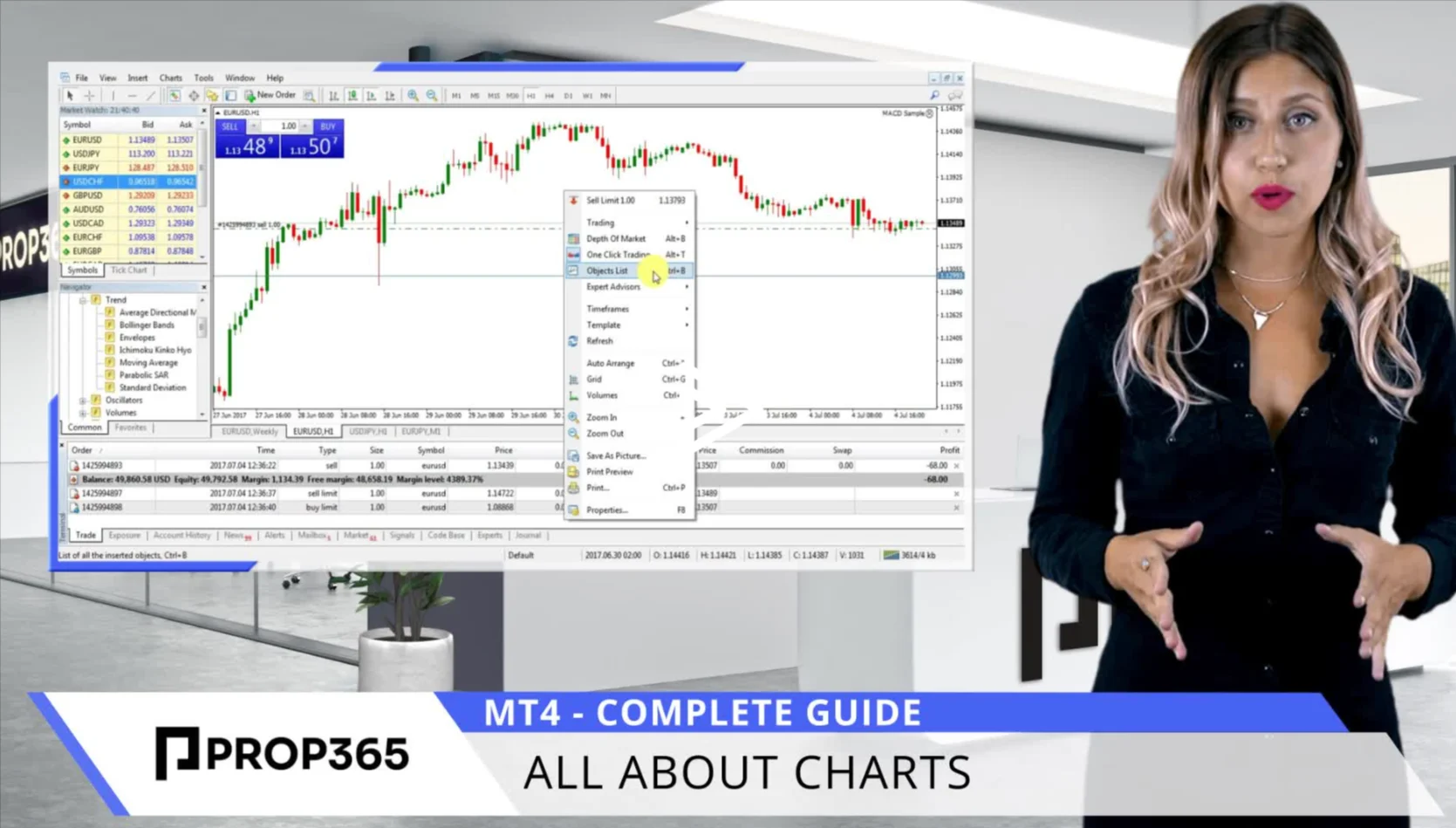The width and height of the screenshot is (1456, 828).
Task: Open the Alerts terminal tab
Action: 275,536
